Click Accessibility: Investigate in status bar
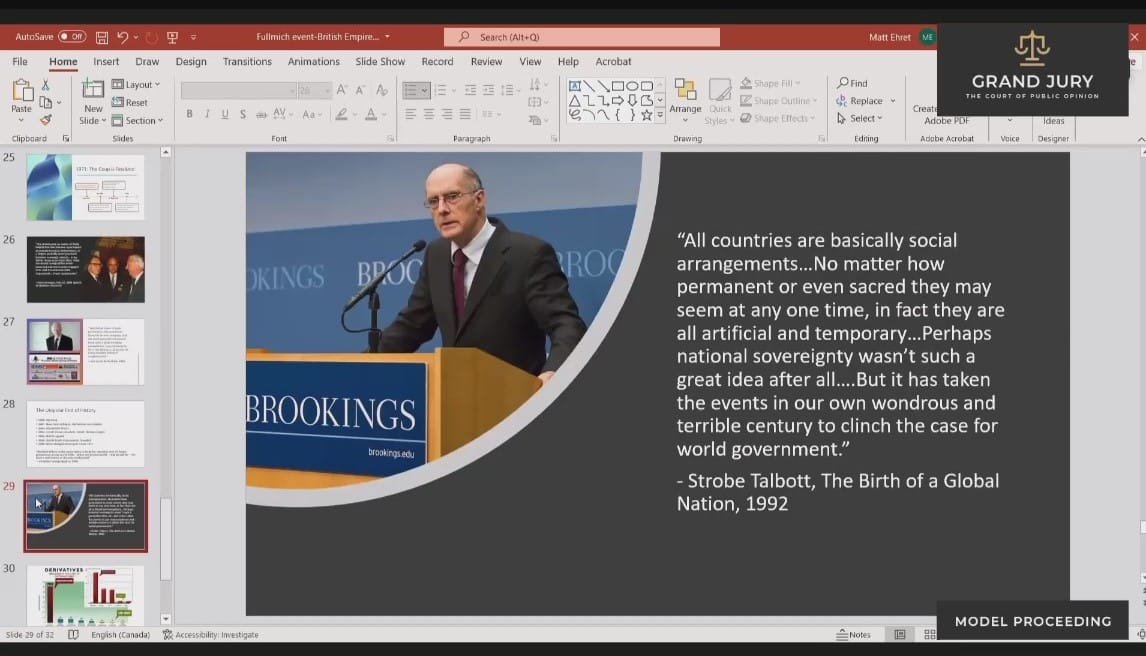 pyautogui.click(x=210, y=635)
